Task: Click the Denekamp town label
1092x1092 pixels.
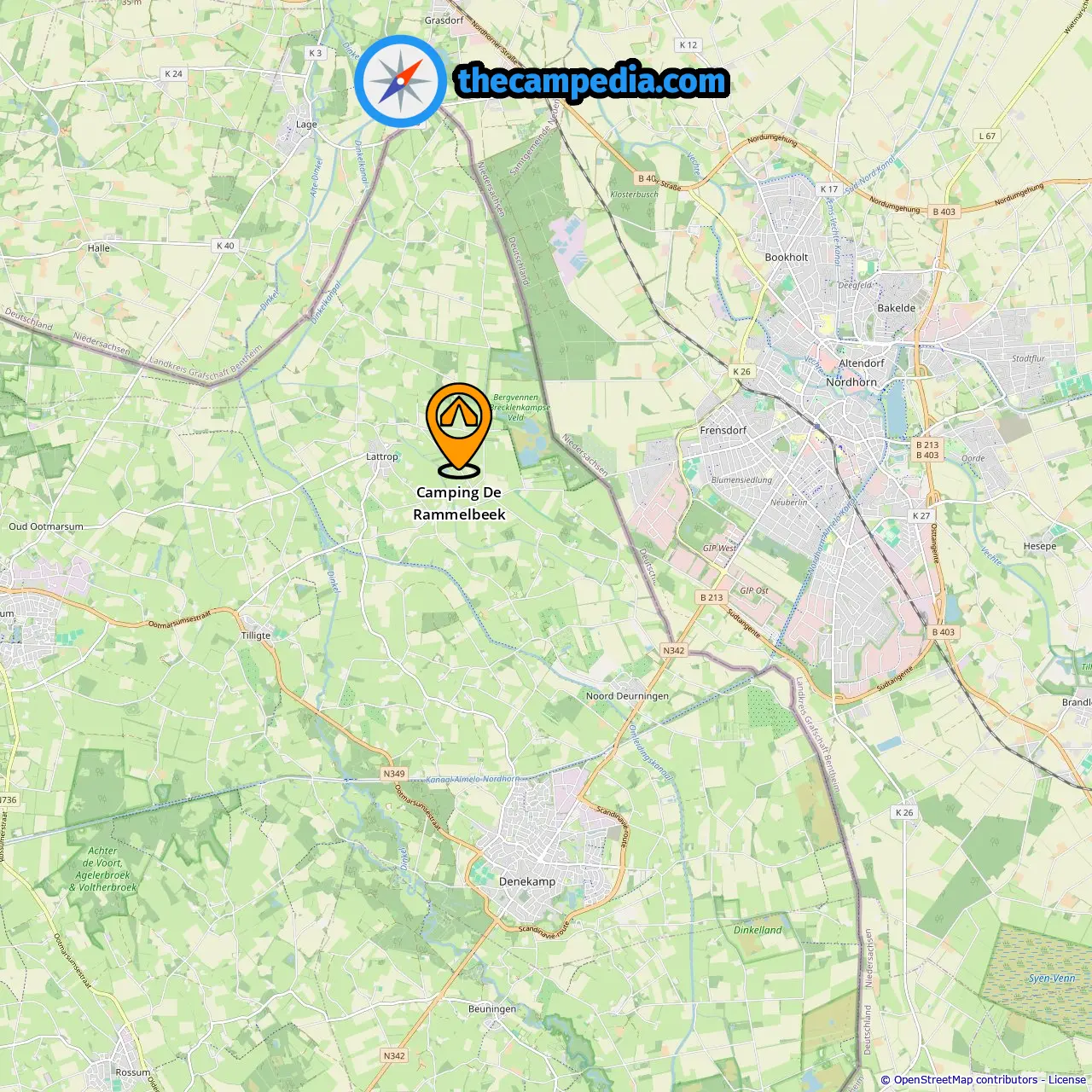Action: [x=527, y=881]
